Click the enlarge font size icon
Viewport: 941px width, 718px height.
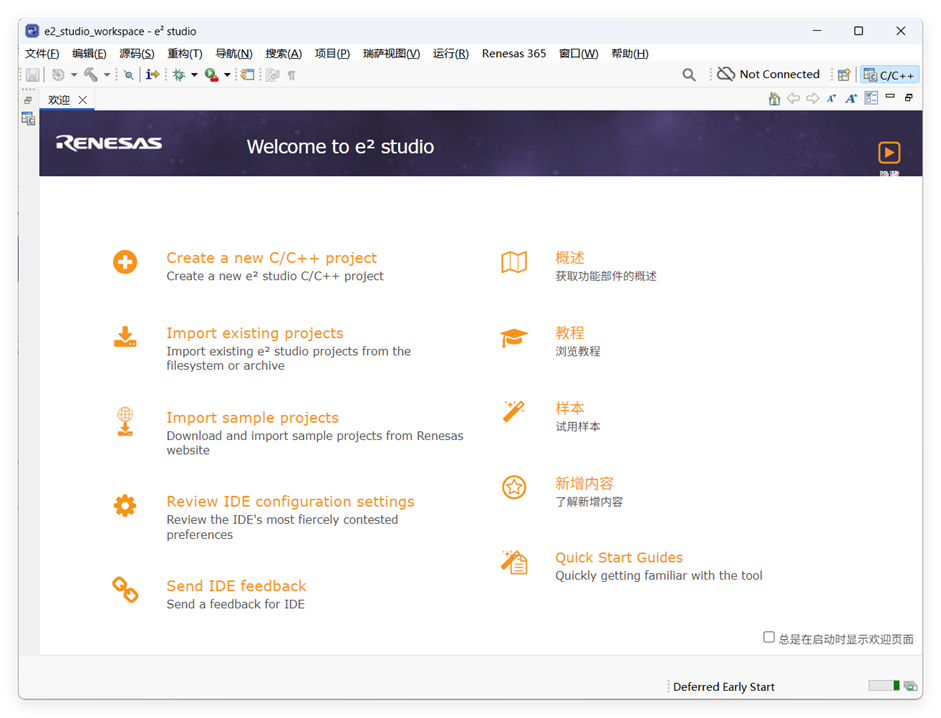coord(851,98)
